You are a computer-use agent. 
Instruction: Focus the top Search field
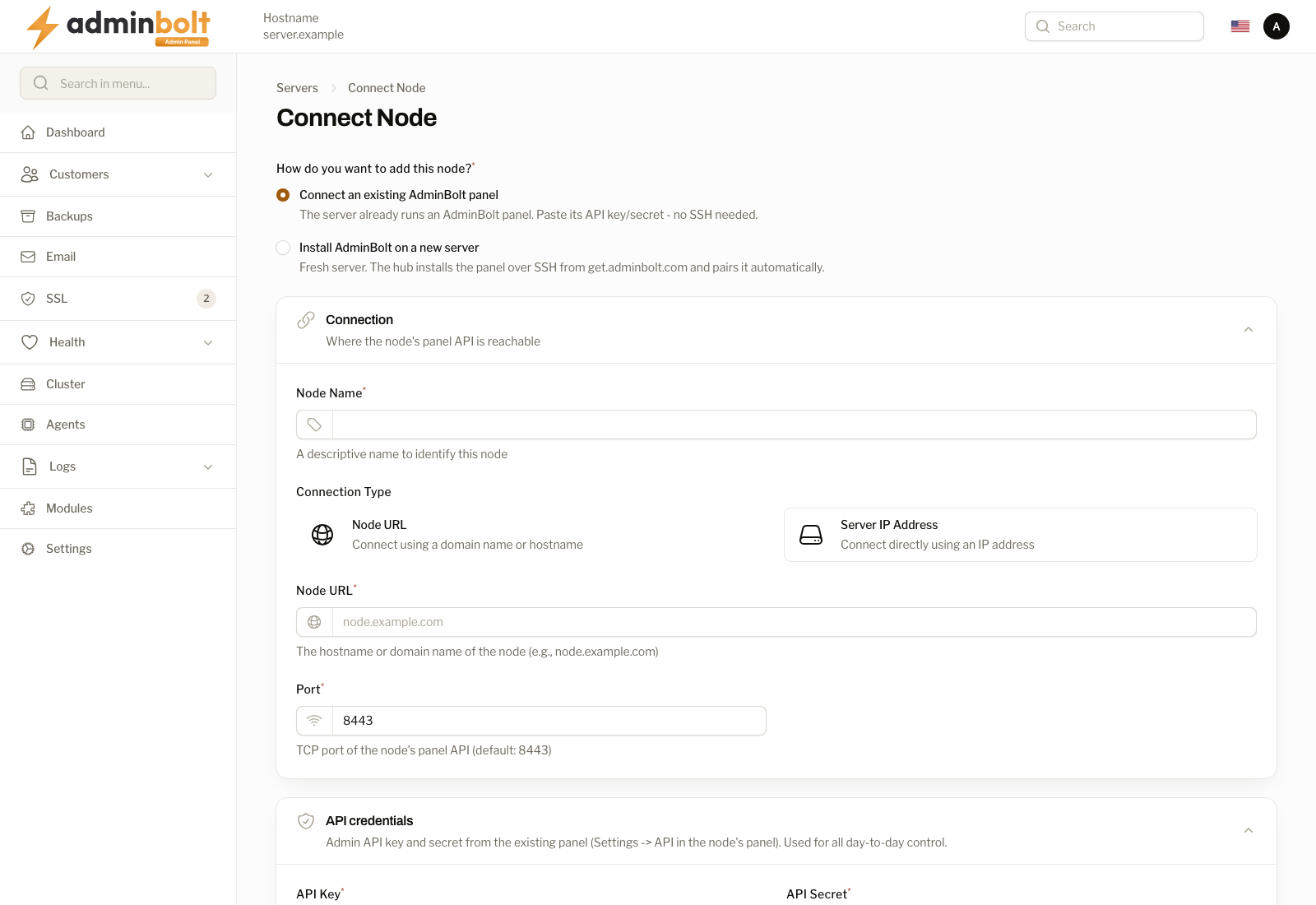tap(1114, 26)
